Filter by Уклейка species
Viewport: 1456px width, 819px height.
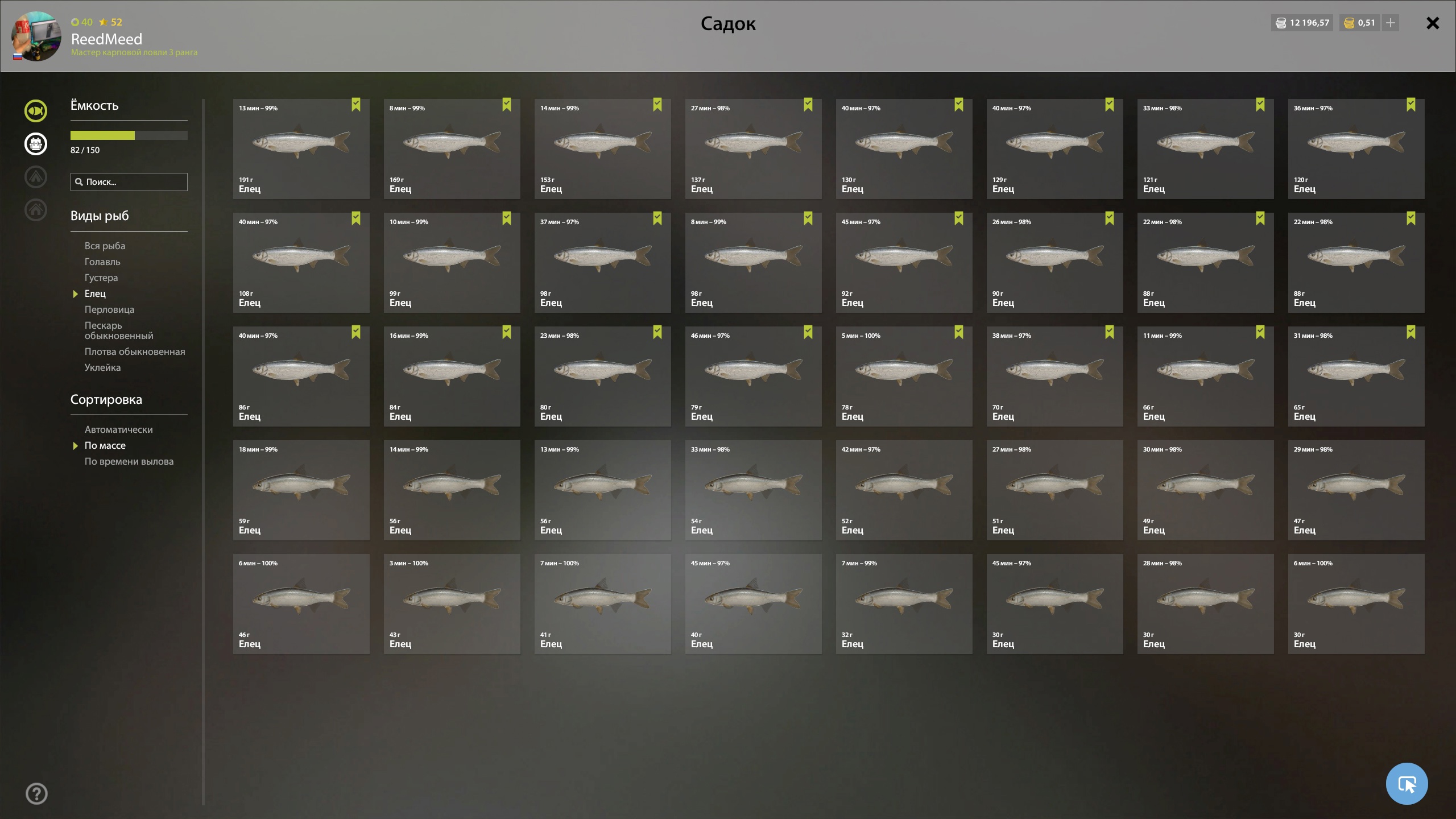[x=102, y=367]
